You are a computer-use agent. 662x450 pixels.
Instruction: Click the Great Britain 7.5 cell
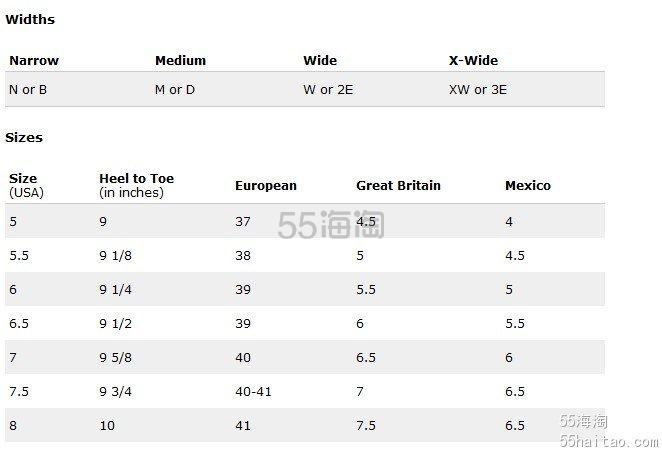pos(366,425)
